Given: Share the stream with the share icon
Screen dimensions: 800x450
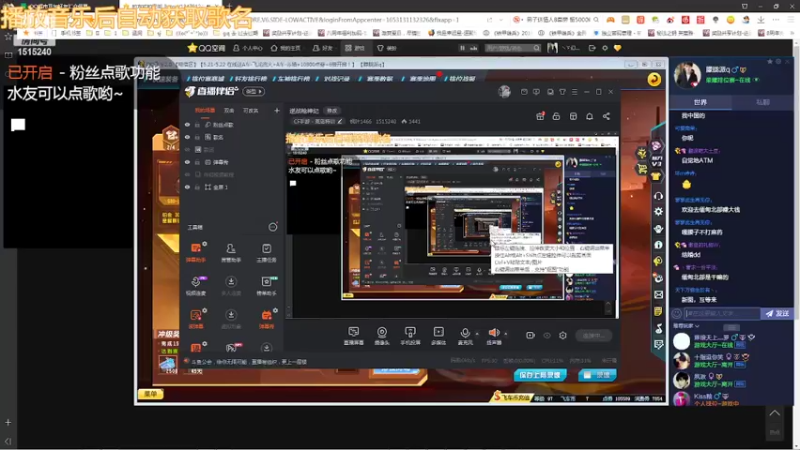Looking at the screenshot, I should pyautogui.click(x=606, y=116).
